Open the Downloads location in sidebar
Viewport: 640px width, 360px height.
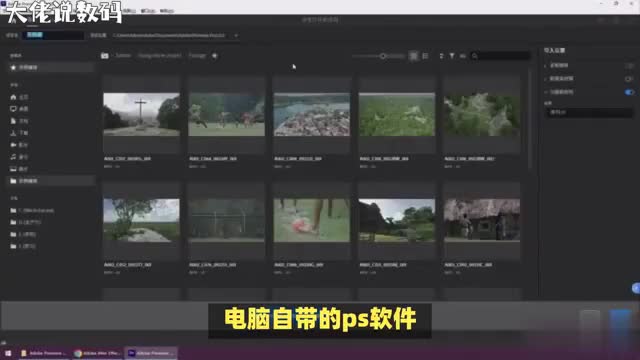[19, 133]
